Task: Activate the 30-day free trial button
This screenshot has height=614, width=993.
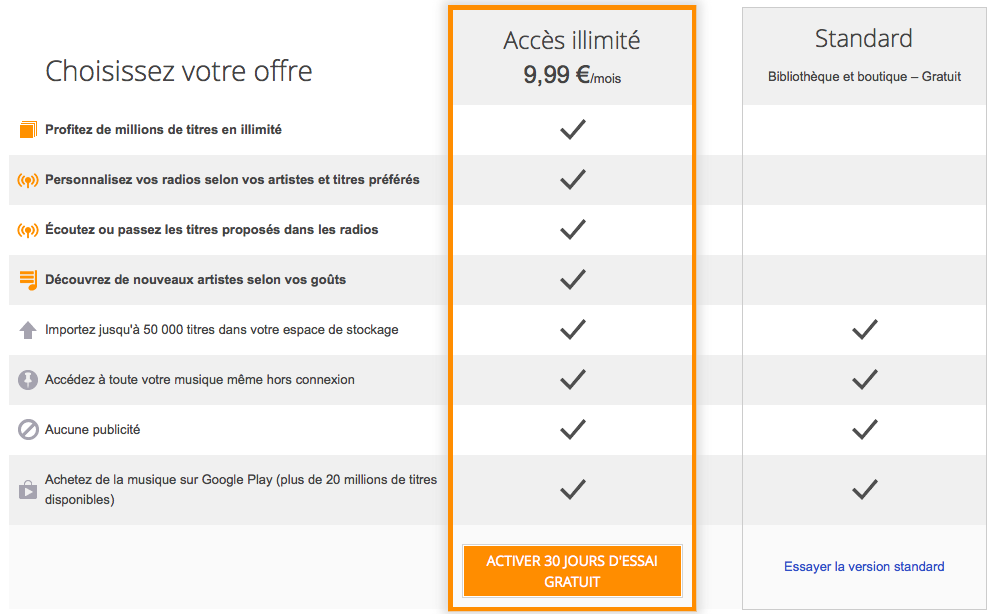Action: tap(572, 571)
